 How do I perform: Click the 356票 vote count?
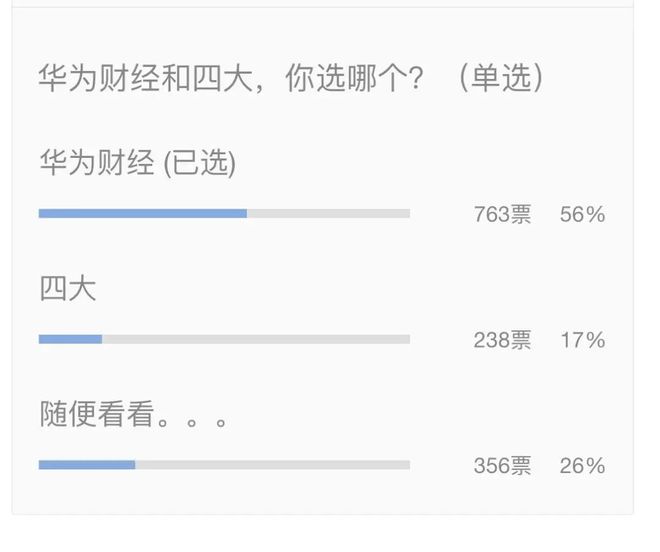coord(502,466)
